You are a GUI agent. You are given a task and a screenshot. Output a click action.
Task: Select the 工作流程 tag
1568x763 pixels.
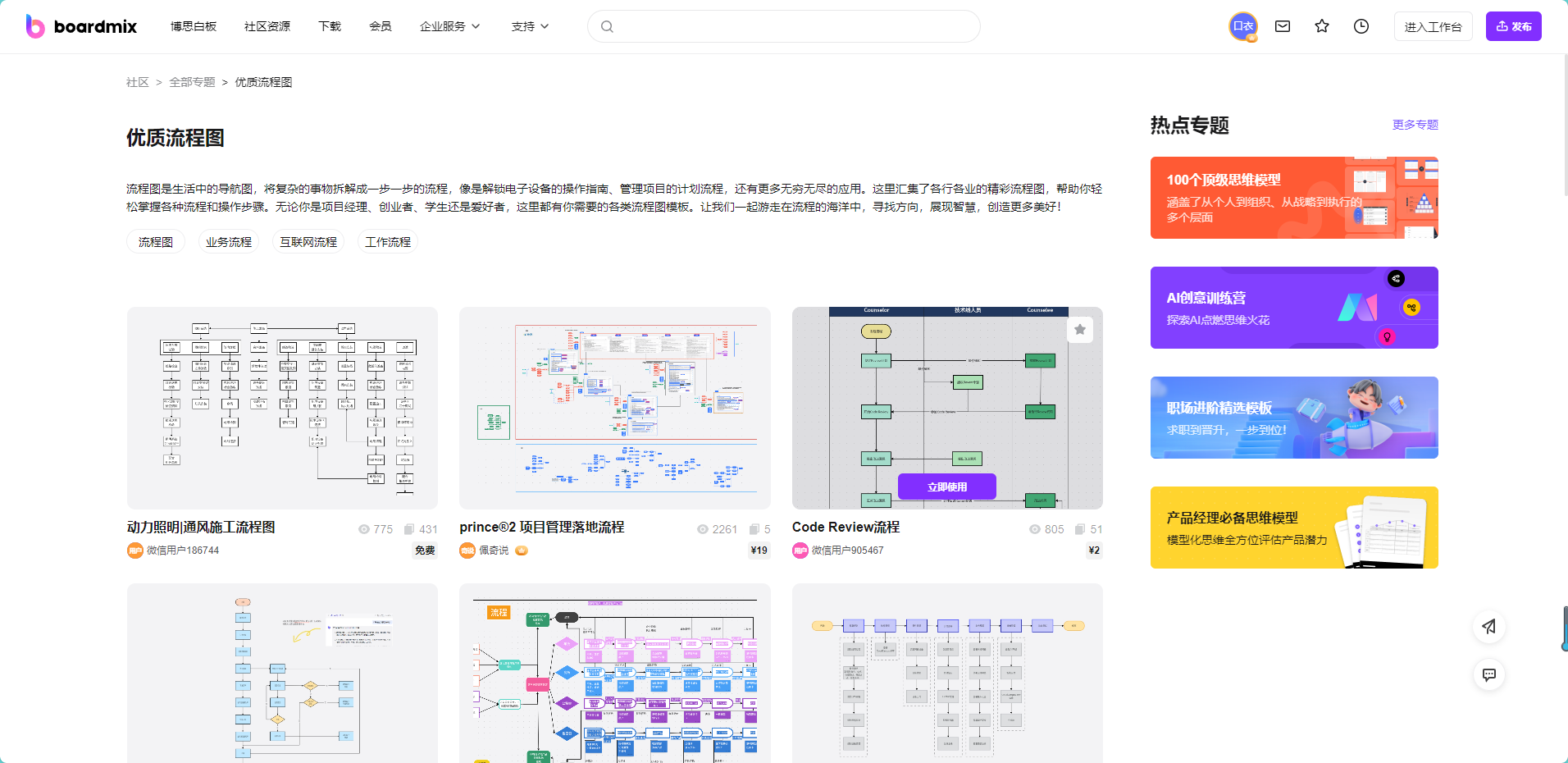(388, 242)
